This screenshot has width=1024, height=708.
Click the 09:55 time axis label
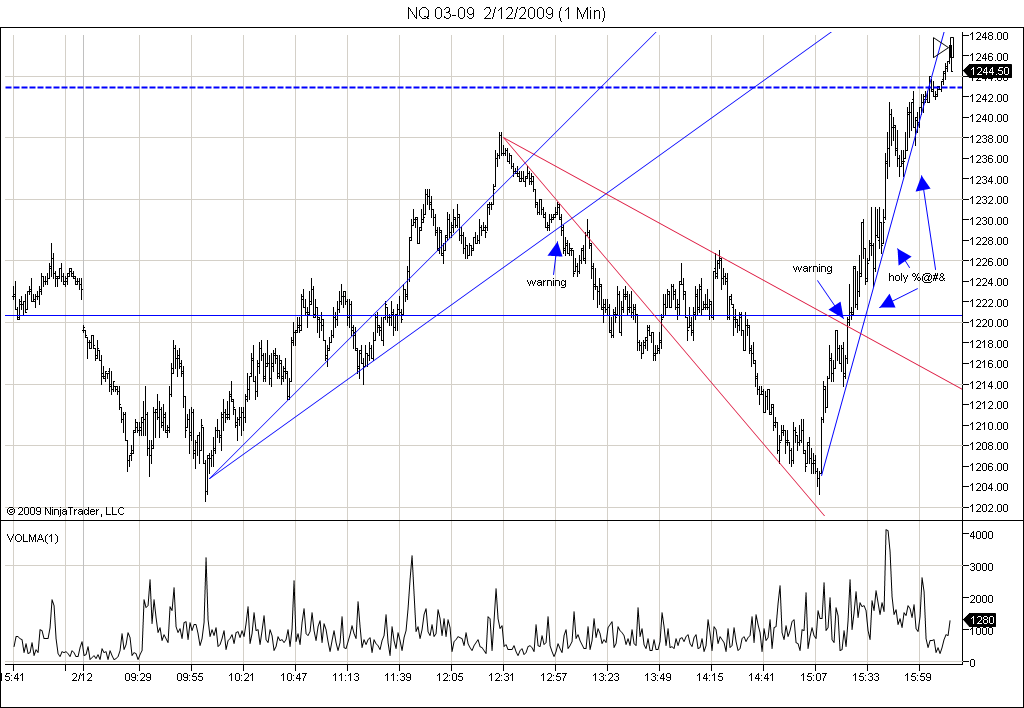pos(190,677)
